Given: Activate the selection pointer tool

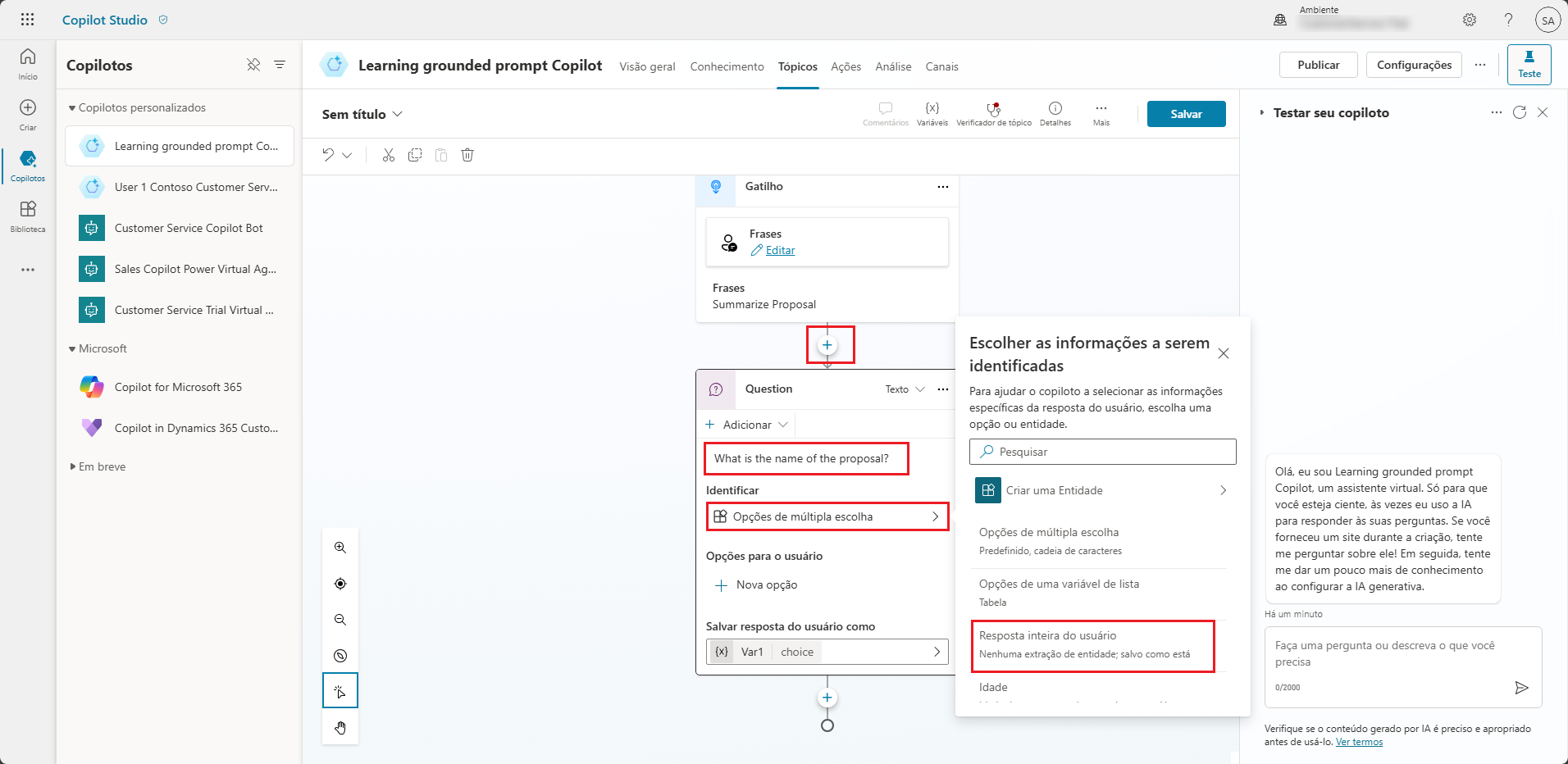Looking at the screenshot, I should [340, 692].
